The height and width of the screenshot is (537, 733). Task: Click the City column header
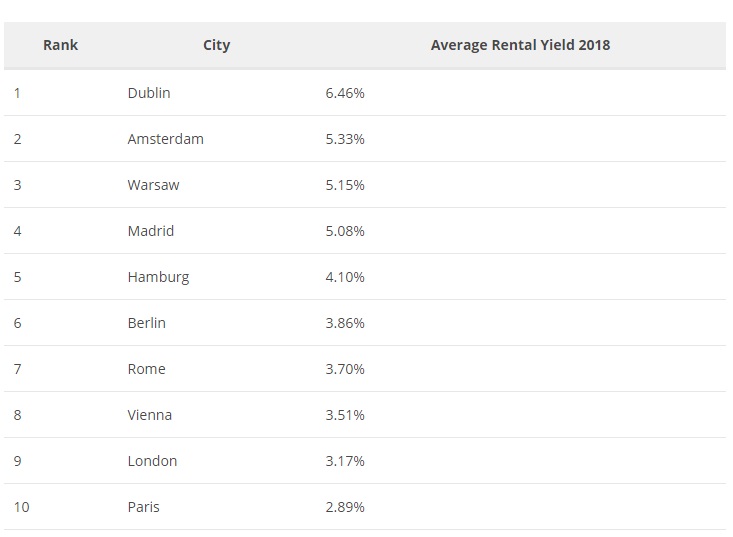216,45
